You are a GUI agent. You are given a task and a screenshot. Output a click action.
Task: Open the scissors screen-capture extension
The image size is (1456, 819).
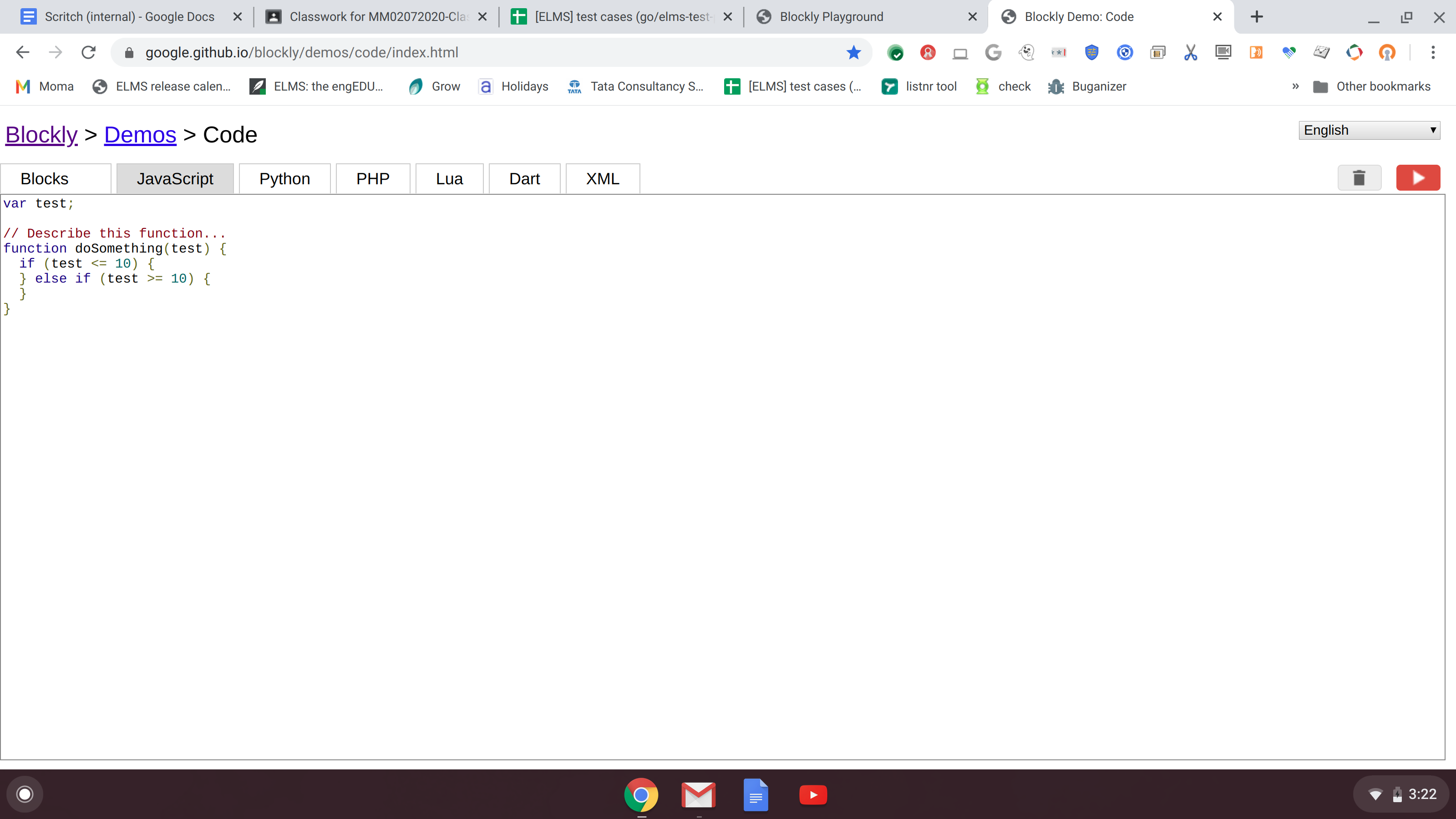pyautogui.click(x=1190, y=52)
